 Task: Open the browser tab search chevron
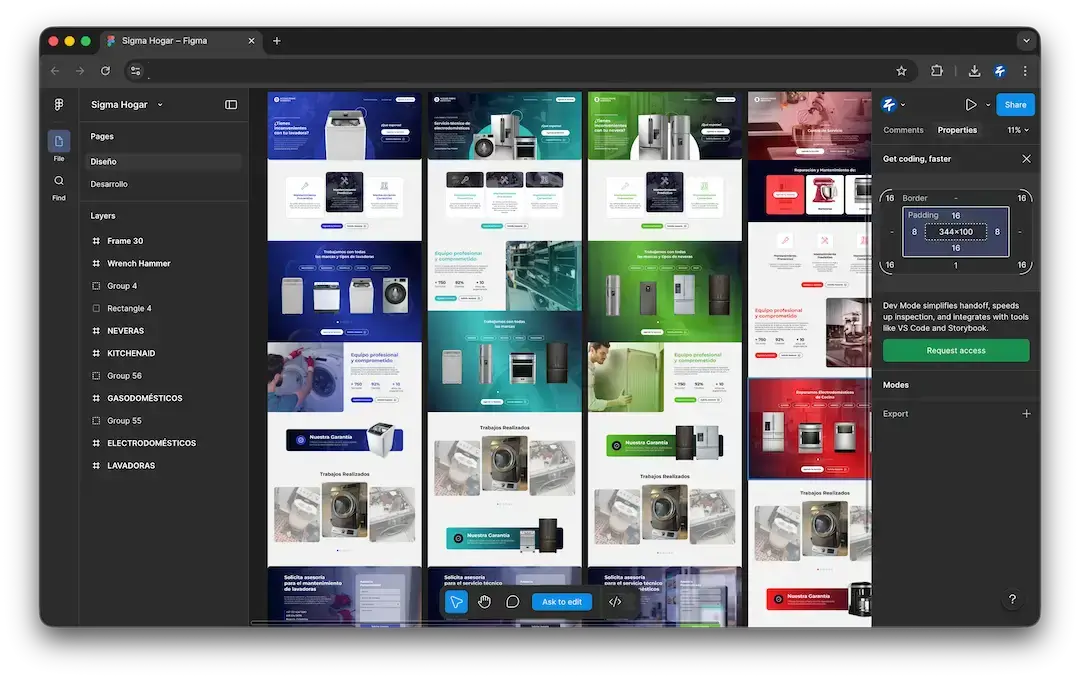pos(1026,41)
